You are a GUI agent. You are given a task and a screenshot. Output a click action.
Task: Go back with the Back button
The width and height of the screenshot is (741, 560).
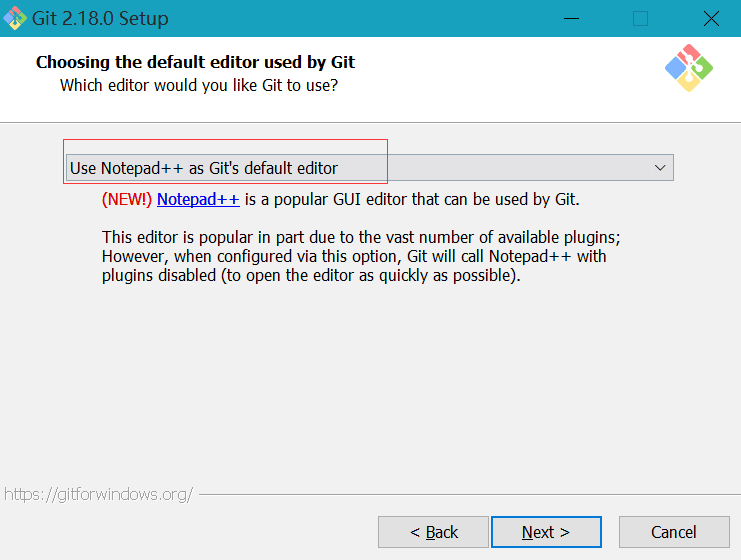point(433,532)
